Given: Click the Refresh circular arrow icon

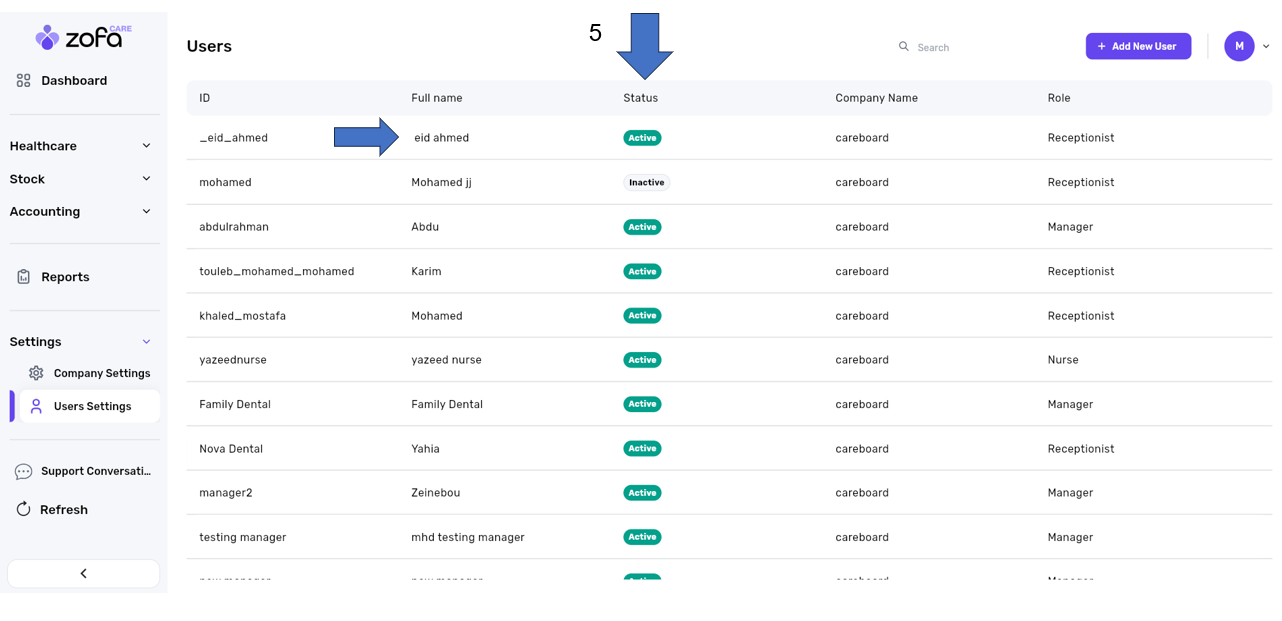Looking at the screenshot, I should click(x=24, y=510).
